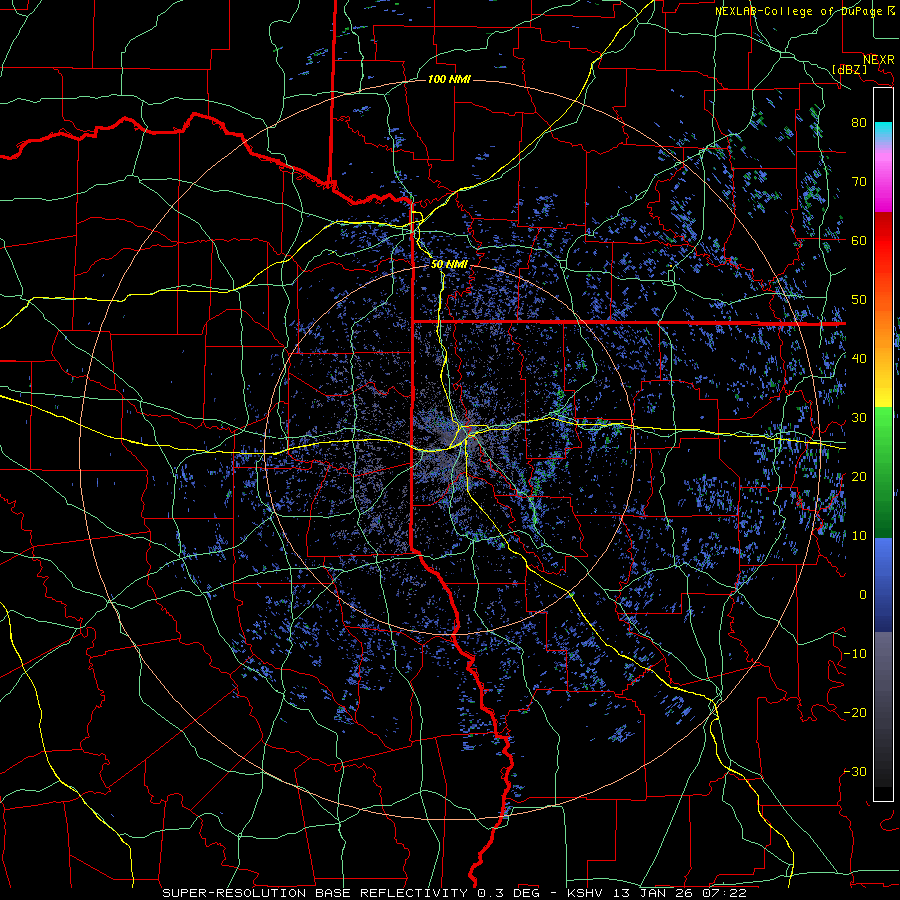Click the cyan band atop the color bar
Viewport: 900px width, 900px height.
click(883, 133)
